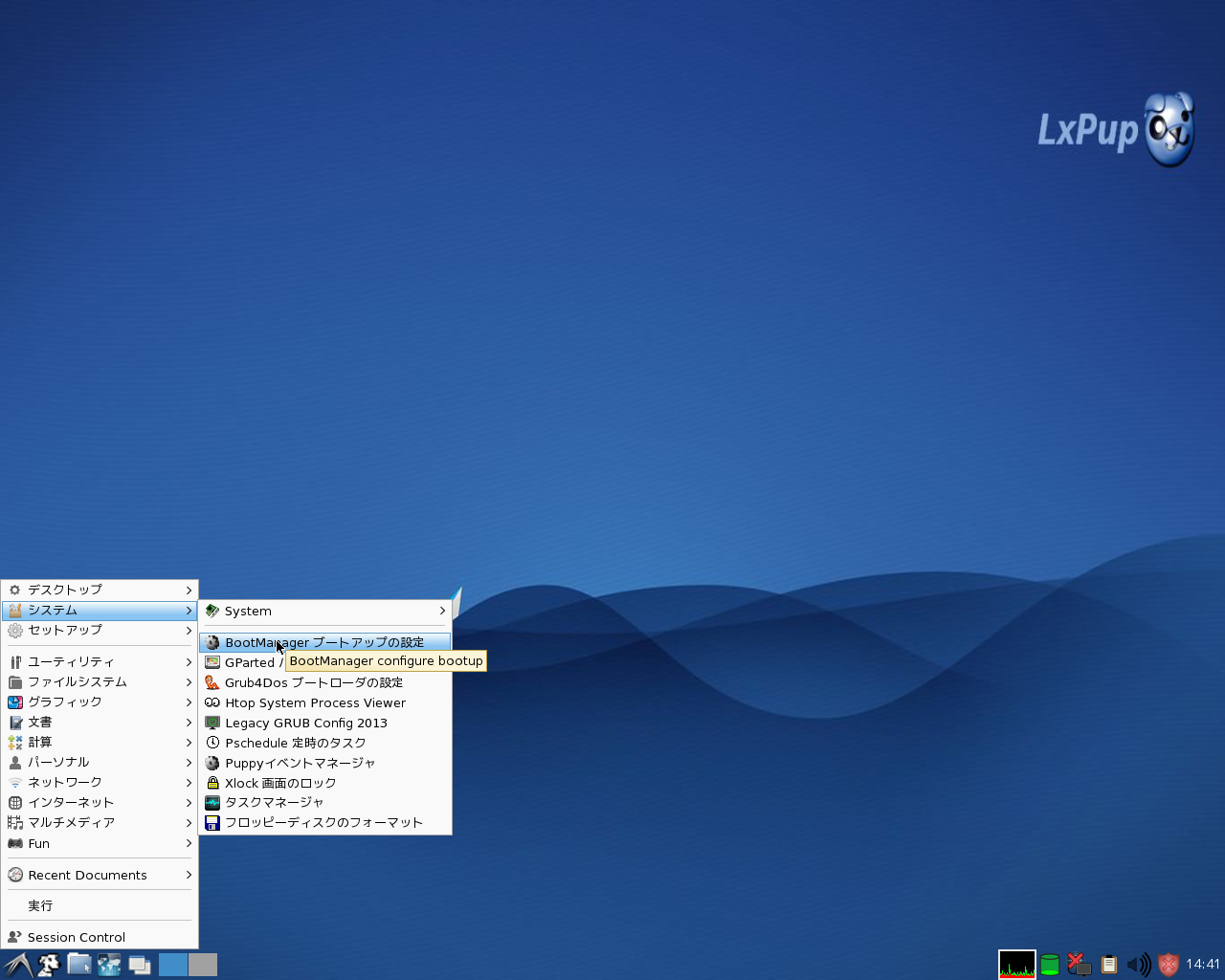Click the red firewall shield tray icon
1225x980 pixels.
click(1169, 965)
